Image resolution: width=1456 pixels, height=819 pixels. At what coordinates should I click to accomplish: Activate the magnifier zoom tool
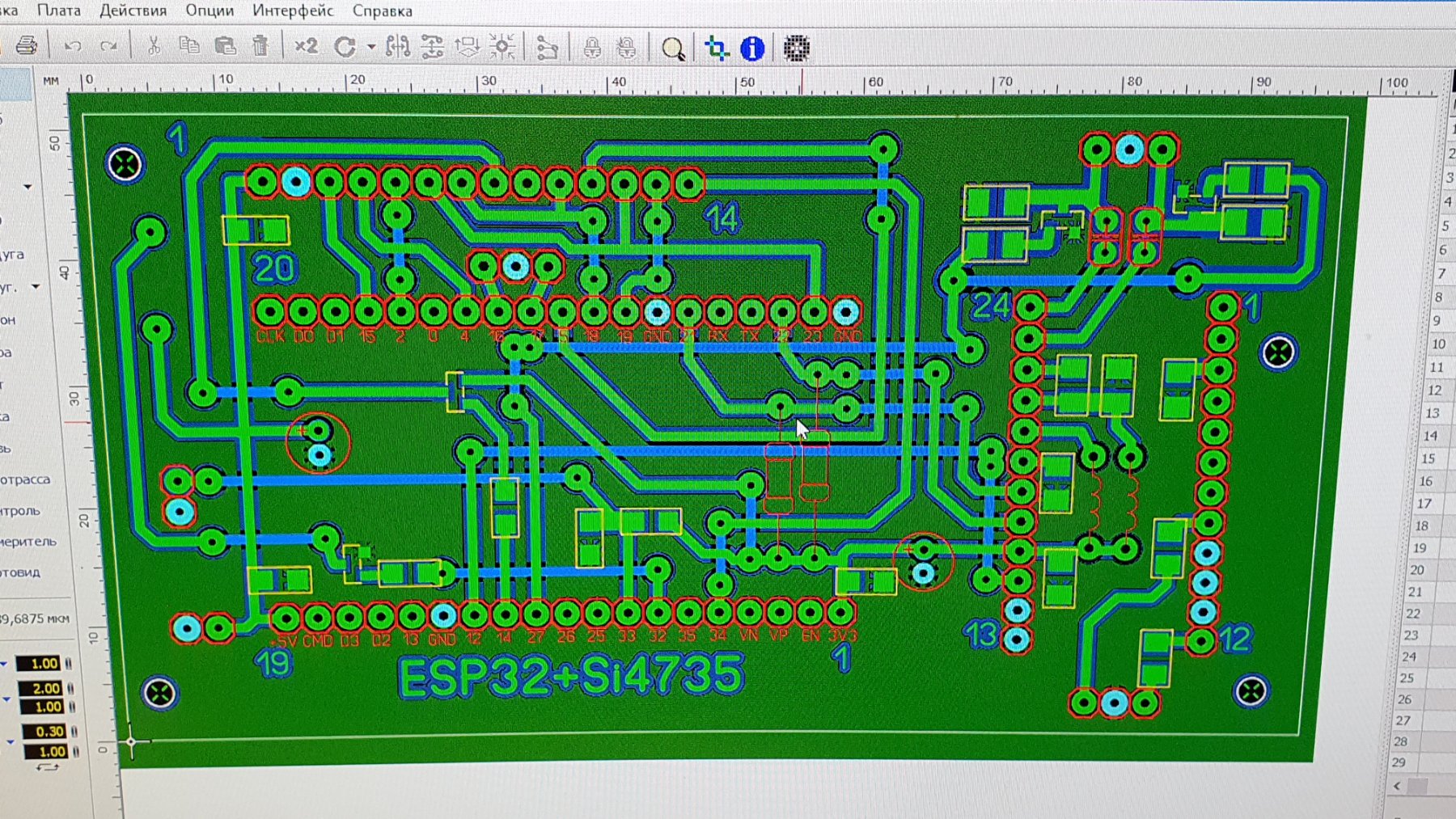tap(673, 49)
